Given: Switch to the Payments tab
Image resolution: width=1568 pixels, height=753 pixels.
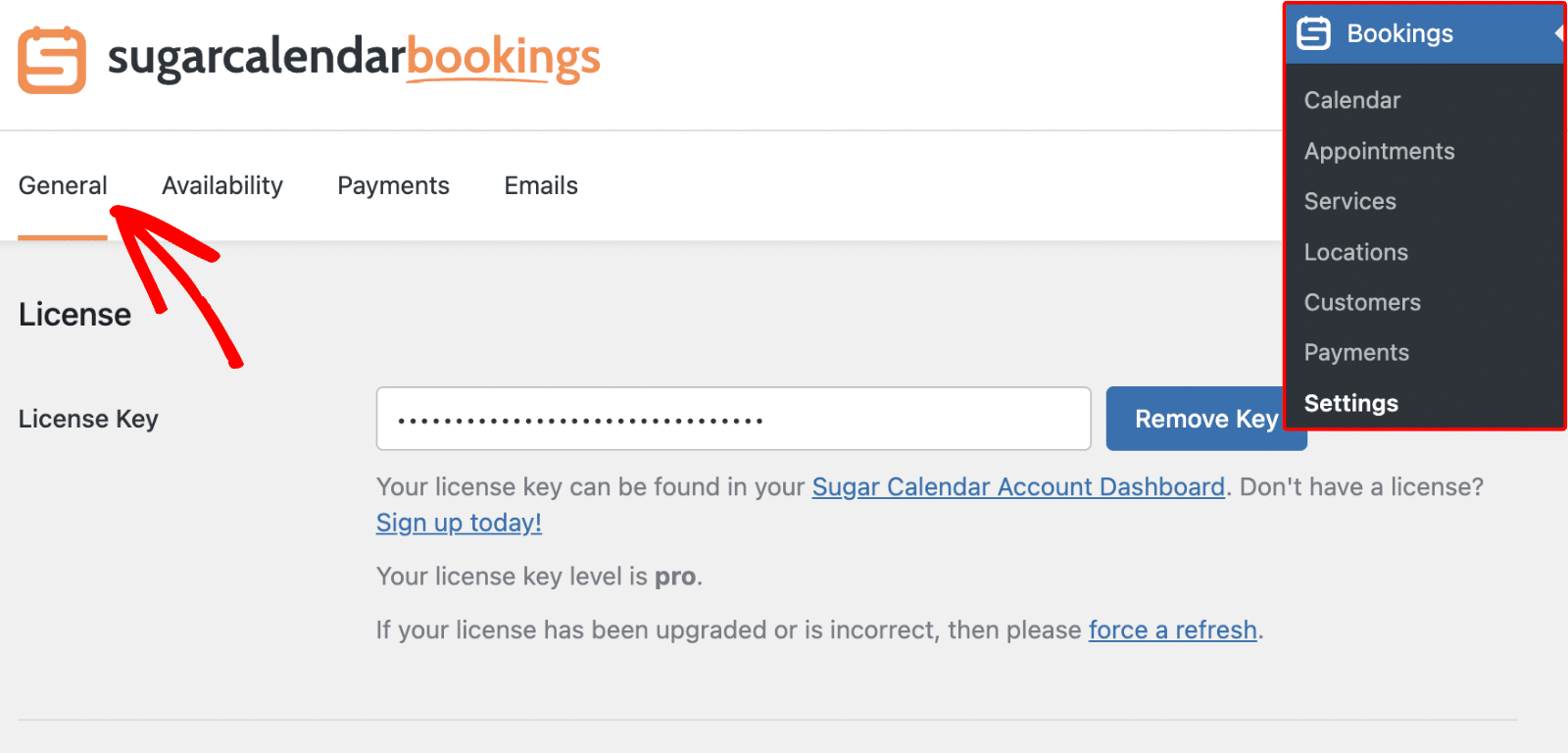Looking at the screenshot, I should (393, 185).
